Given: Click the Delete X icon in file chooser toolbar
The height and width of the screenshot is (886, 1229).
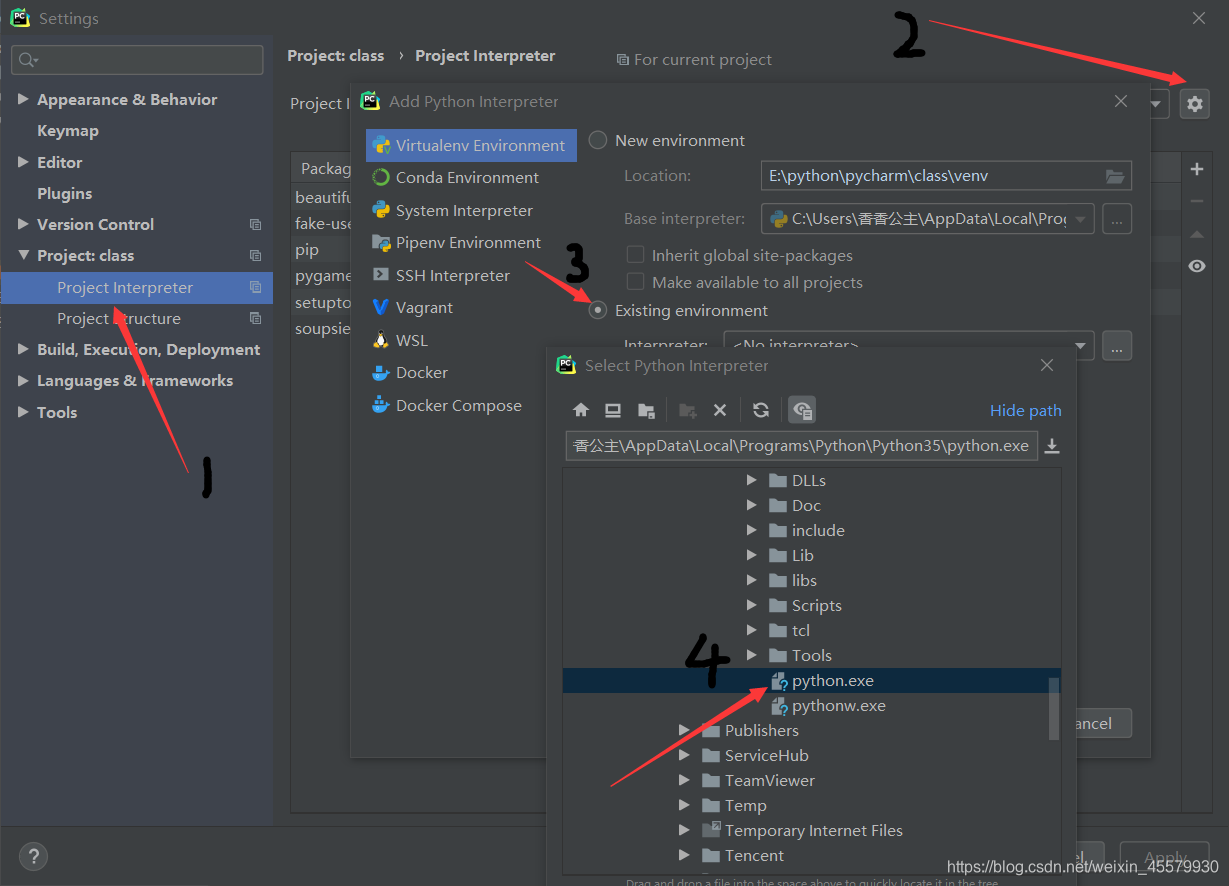Looking at the screenshot, I should (x=720, y=410).
